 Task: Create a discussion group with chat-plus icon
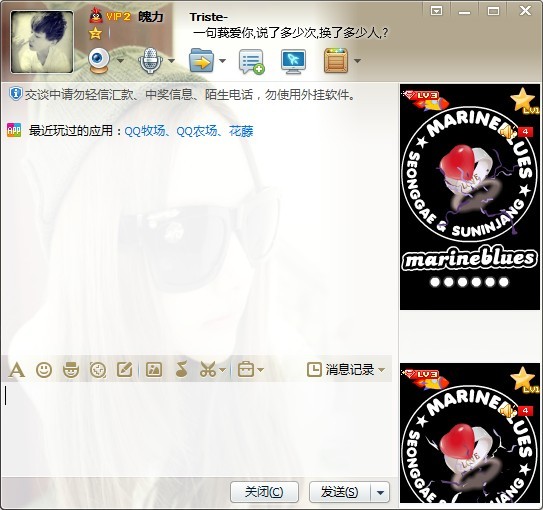(251, 61)
